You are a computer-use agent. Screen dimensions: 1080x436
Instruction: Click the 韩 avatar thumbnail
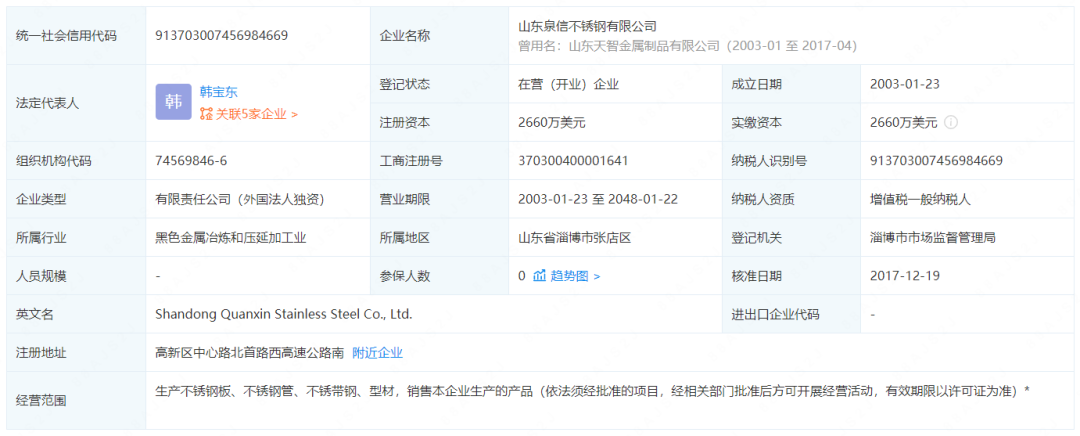[x=174, y=102]
